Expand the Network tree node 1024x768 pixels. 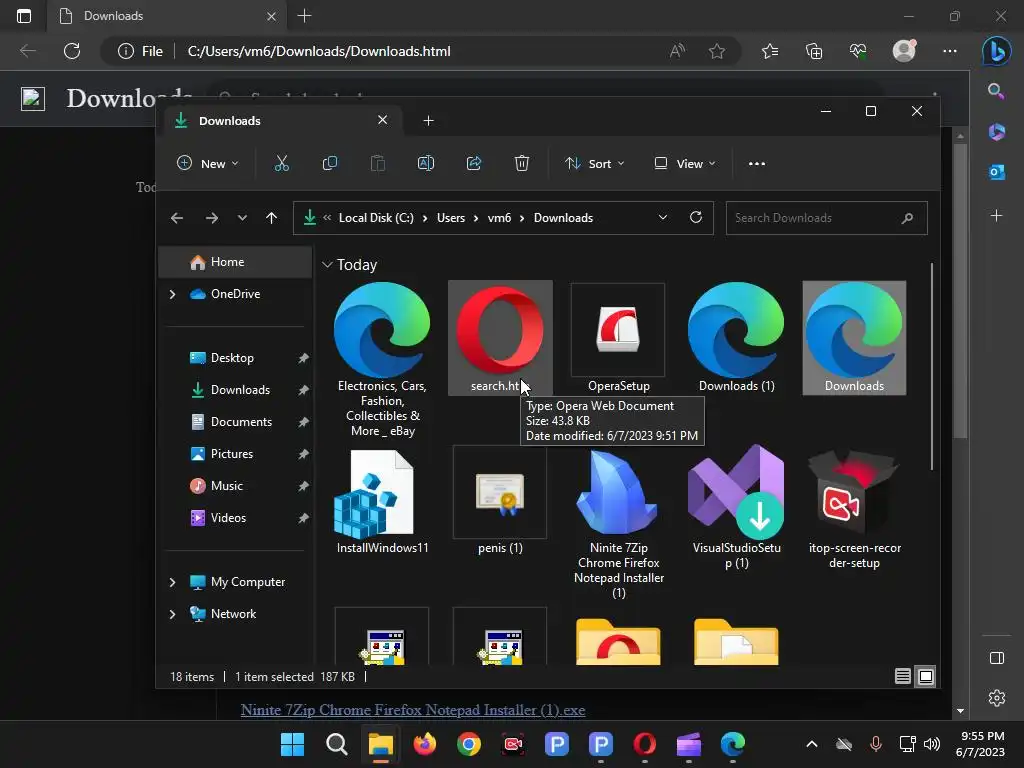click(x=172, y=614)
